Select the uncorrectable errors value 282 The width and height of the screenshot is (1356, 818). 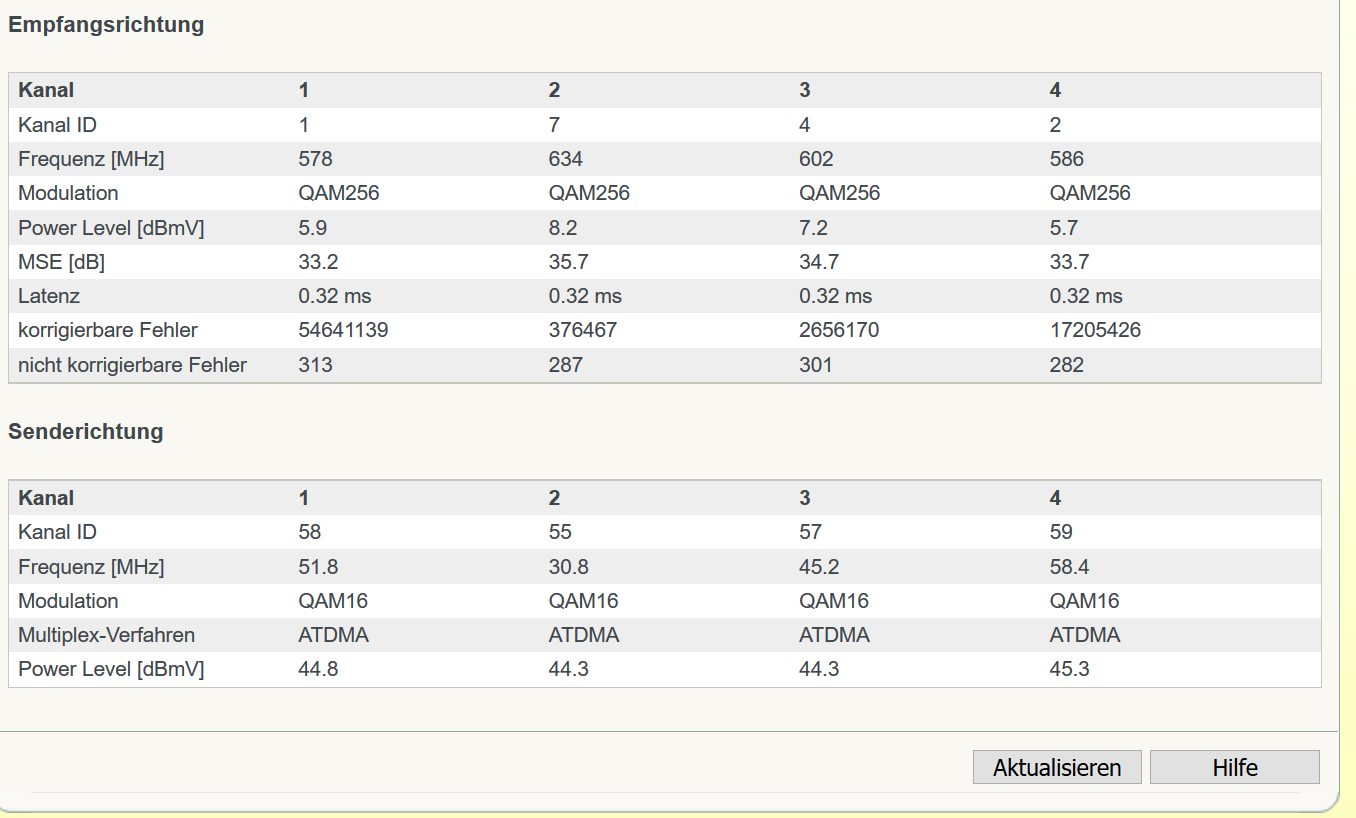pyautogui.click(x=1067, y=365)
